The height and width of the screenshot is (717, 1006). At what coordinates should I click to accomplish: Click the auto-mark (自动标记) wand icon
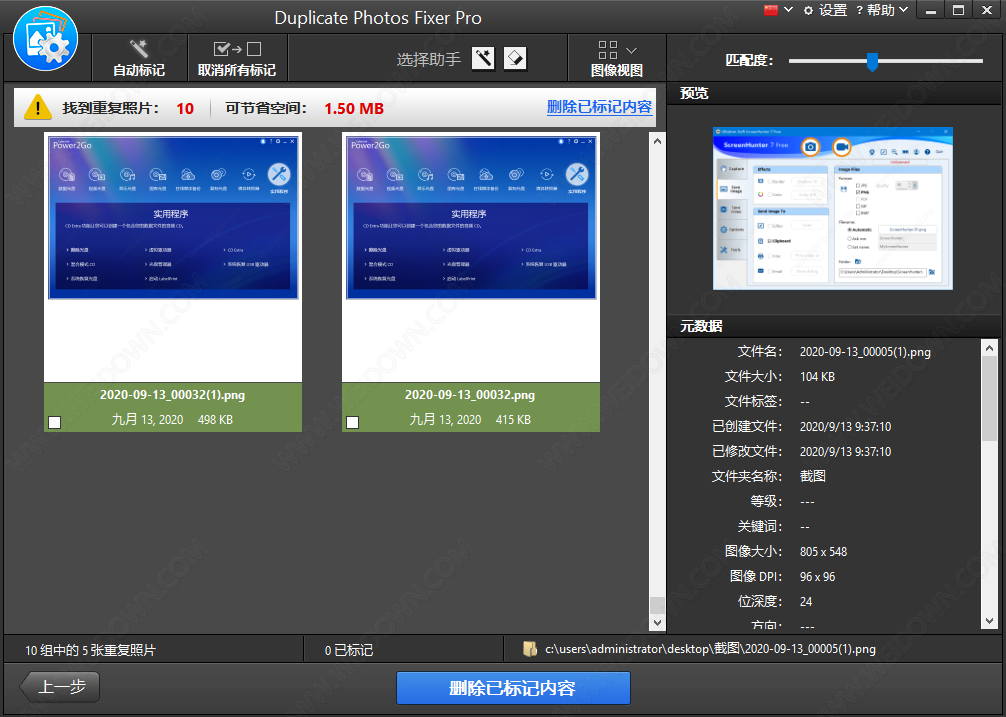139,49
